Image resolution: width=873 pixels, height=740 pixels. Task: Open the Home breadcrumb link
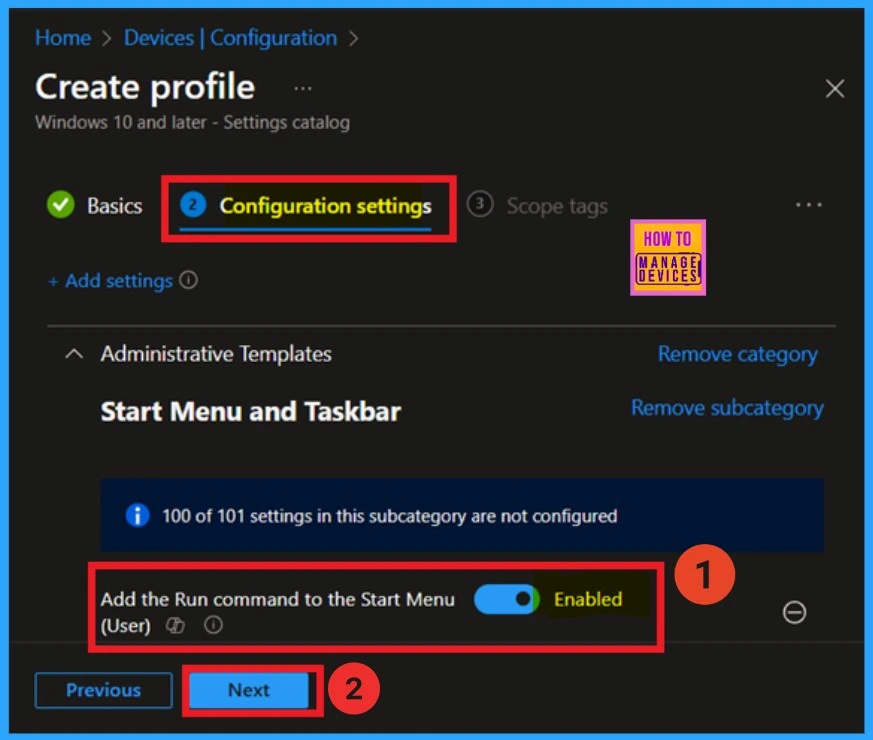point(62,38)
